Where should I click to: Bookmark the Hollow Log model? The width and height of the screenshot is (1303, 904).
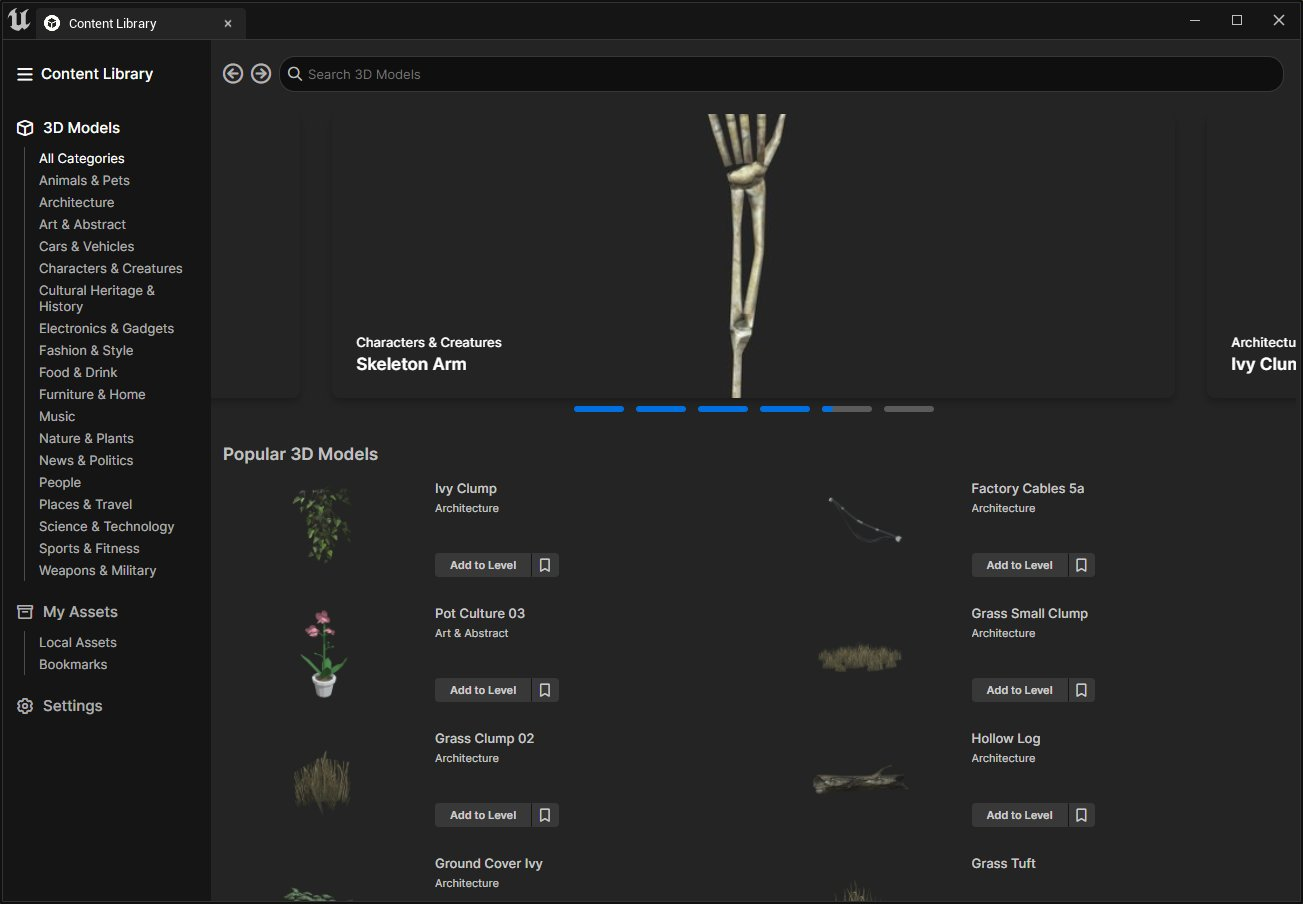coord(1081,815)
